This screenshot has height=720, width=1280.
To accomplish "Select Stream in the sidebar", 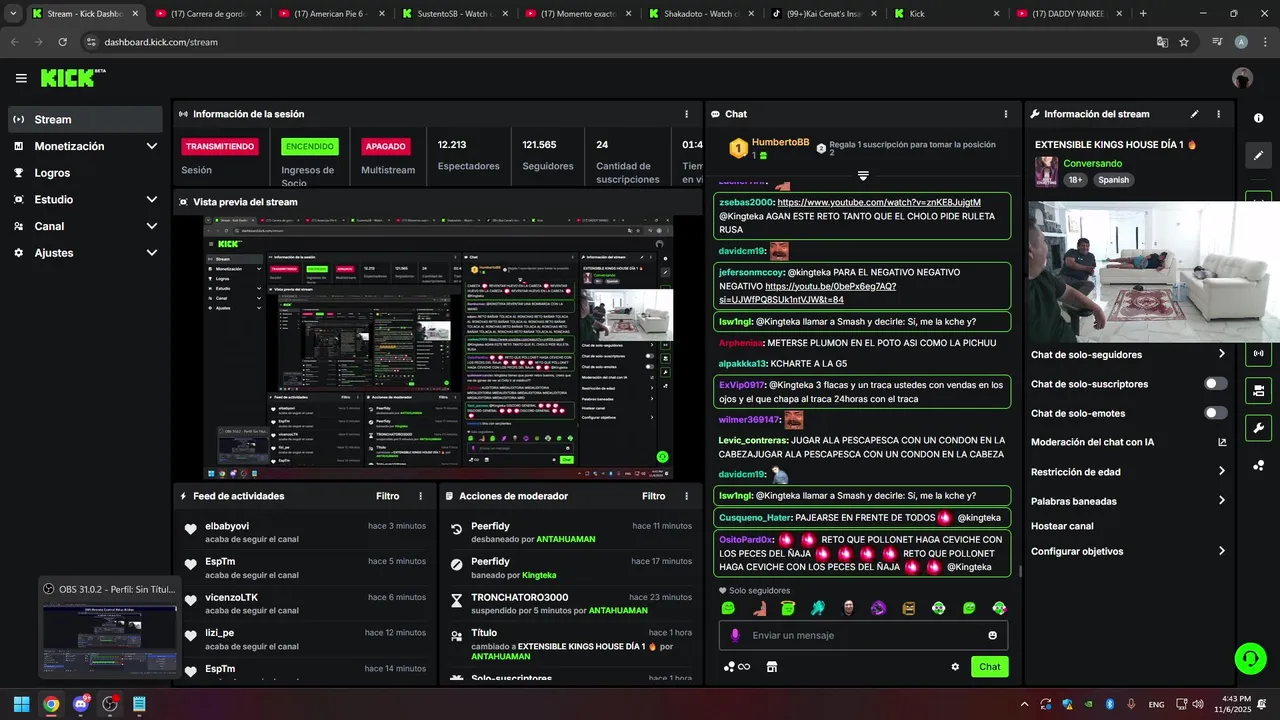I will 85,119.
